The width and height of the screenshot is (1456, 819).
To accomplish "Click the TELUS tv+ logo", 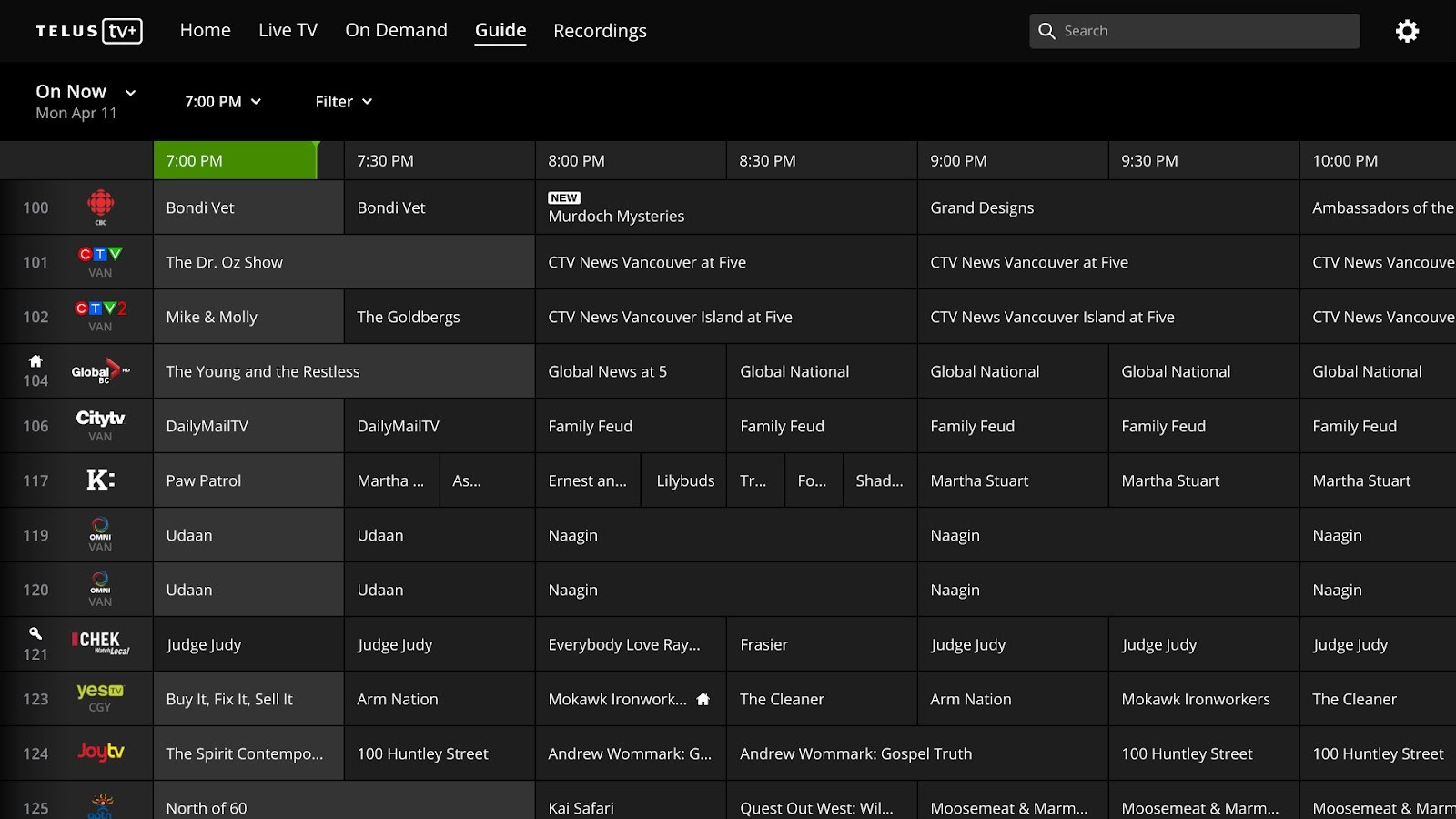I will (x=89, y=31).
